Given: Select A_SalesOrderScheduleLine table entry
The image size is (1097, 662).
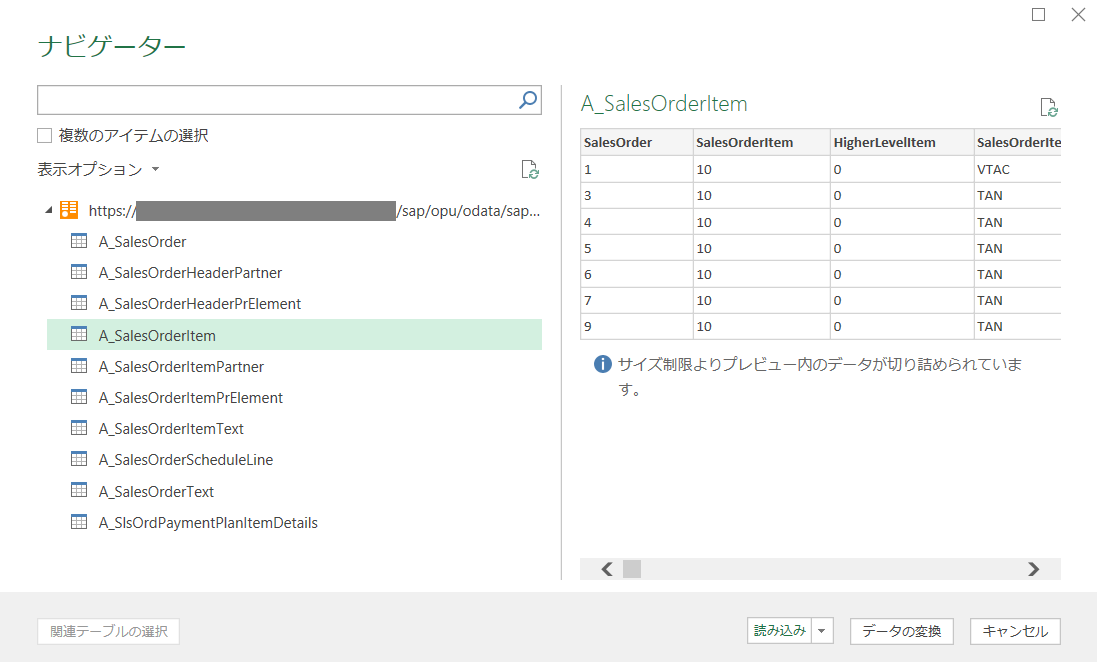Looking at the screenshot, I should 185,460.
